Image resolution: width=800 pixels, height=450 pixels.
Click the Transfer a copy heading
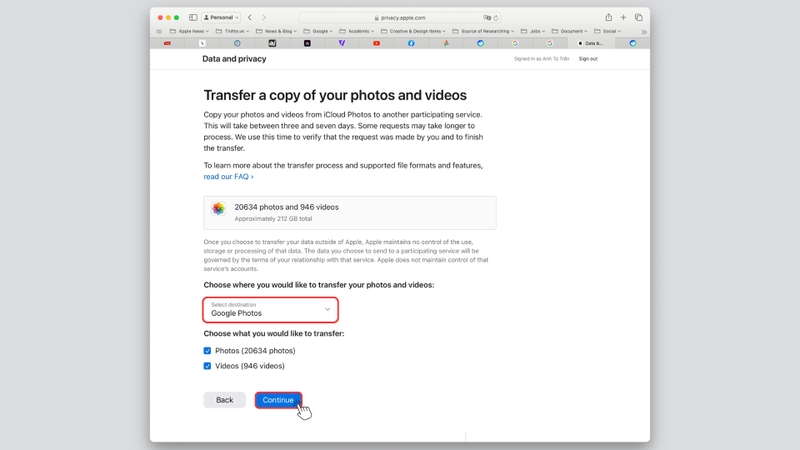pos(335,95)
